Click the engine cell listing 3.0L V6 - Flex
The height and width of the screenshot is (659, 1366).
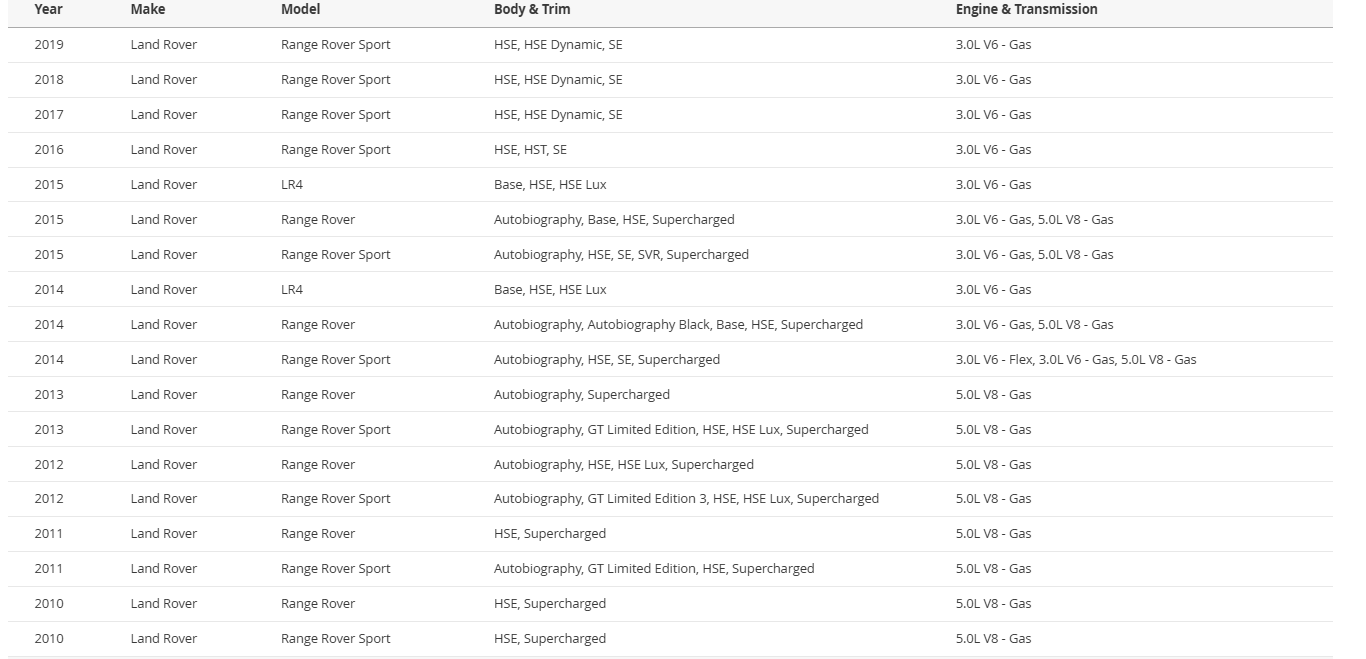click(1075, 360)
